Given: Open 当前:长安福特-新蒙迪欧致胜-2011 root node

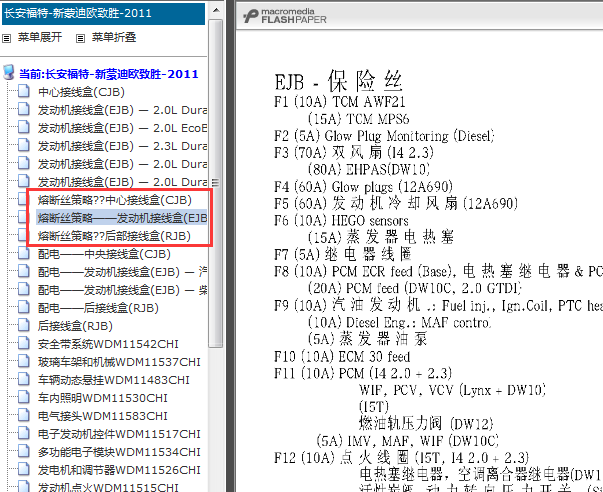Looking at the screenshot, I should (x=109, y=74).
